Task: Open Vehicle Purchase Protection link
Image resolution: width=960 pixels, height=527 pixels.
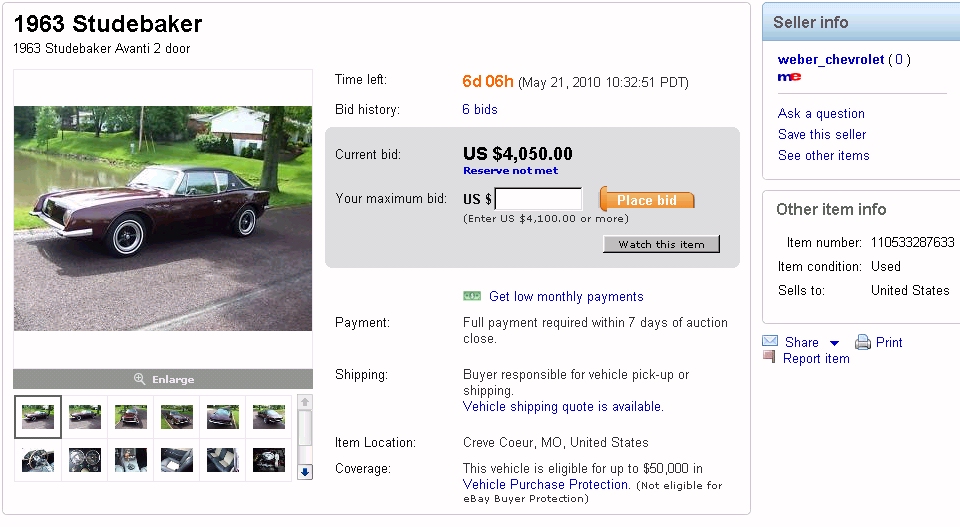Action: click(546, 484)
